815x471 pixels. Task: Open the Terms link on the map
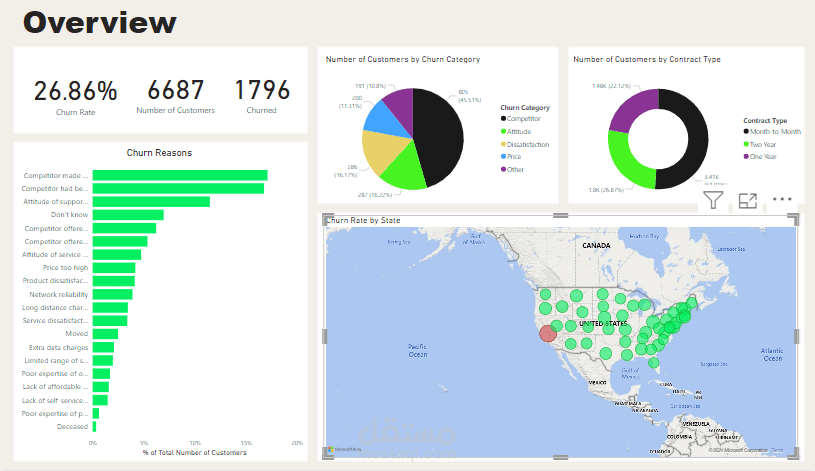point(777,450)
